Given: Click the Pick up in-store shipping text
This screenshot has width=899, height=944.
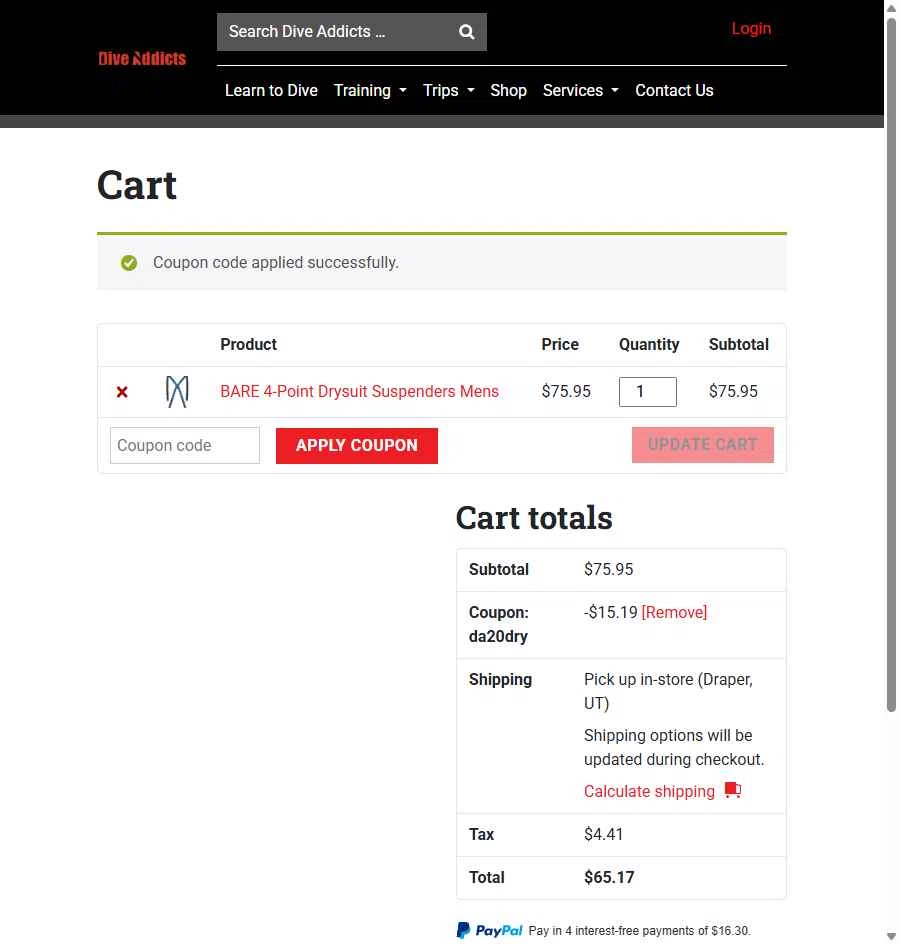Looking at the screenshot, I should [668, 691].
